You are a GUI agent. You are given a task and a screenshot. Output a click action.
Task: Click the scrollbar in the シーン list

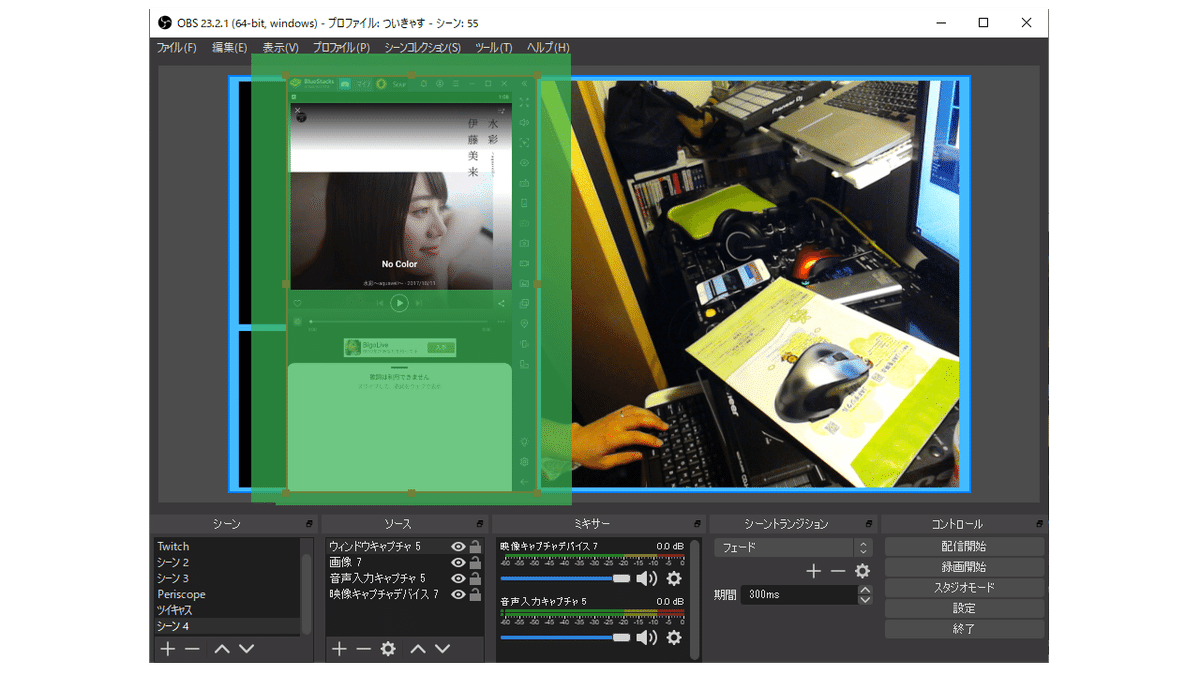tap(306, 593)
